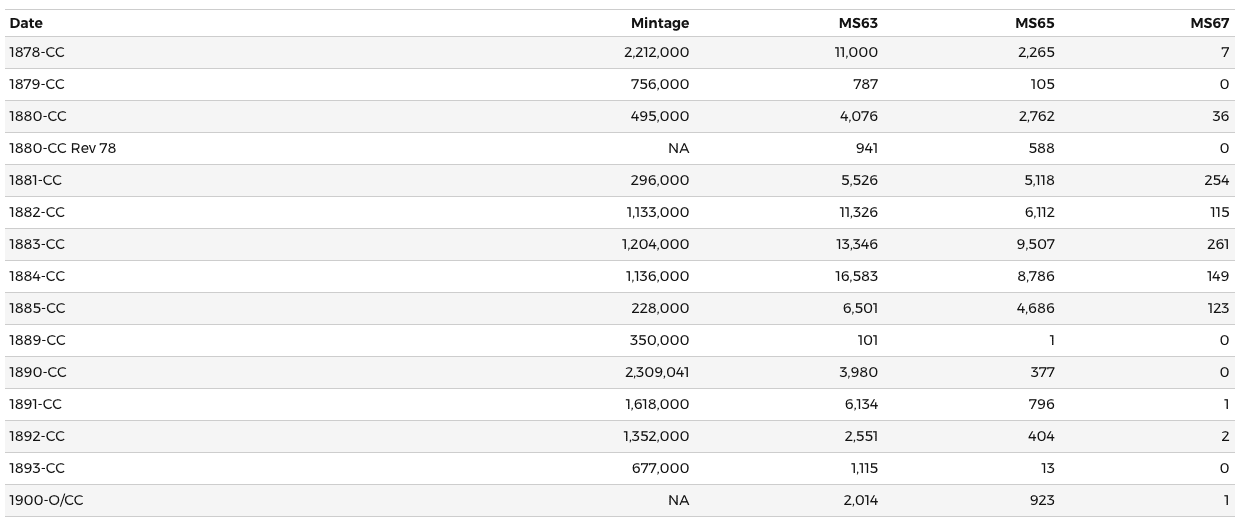The width and height of the screenshot is (1240, 528).
Task: Select the 228,000 mintage cell
Action: [661, 308]
